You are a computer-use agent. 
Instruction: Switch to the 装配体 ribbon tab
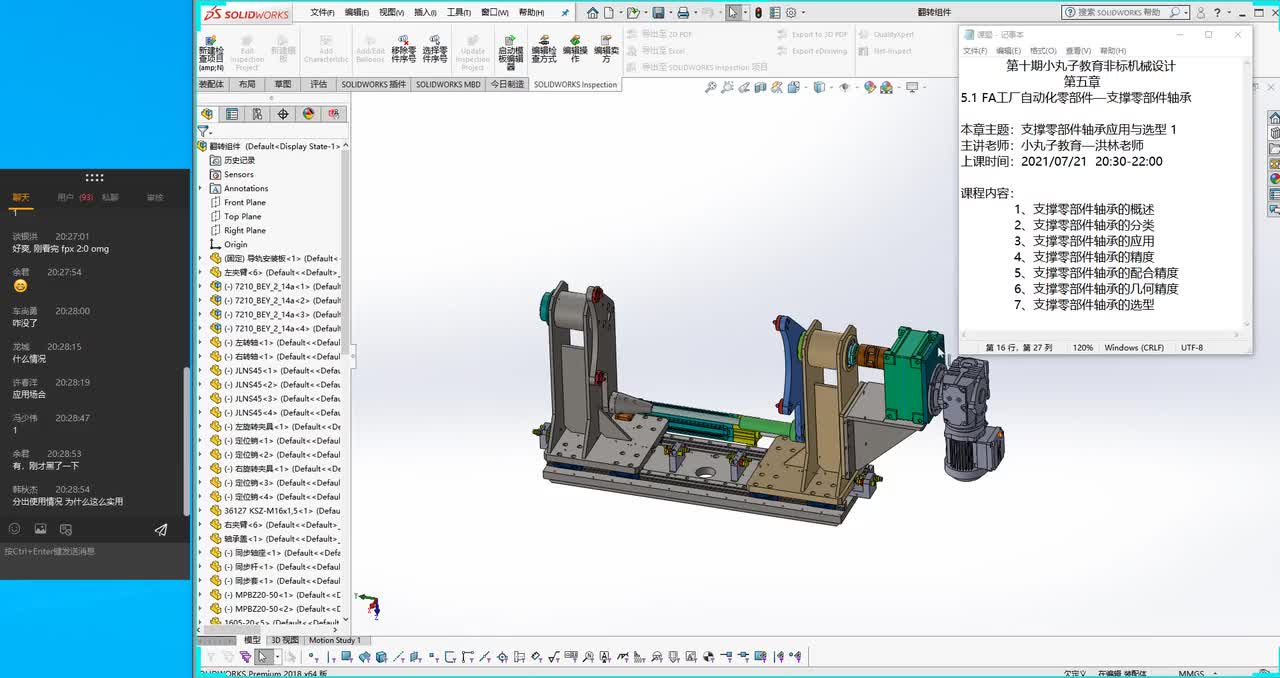(211, 85)
